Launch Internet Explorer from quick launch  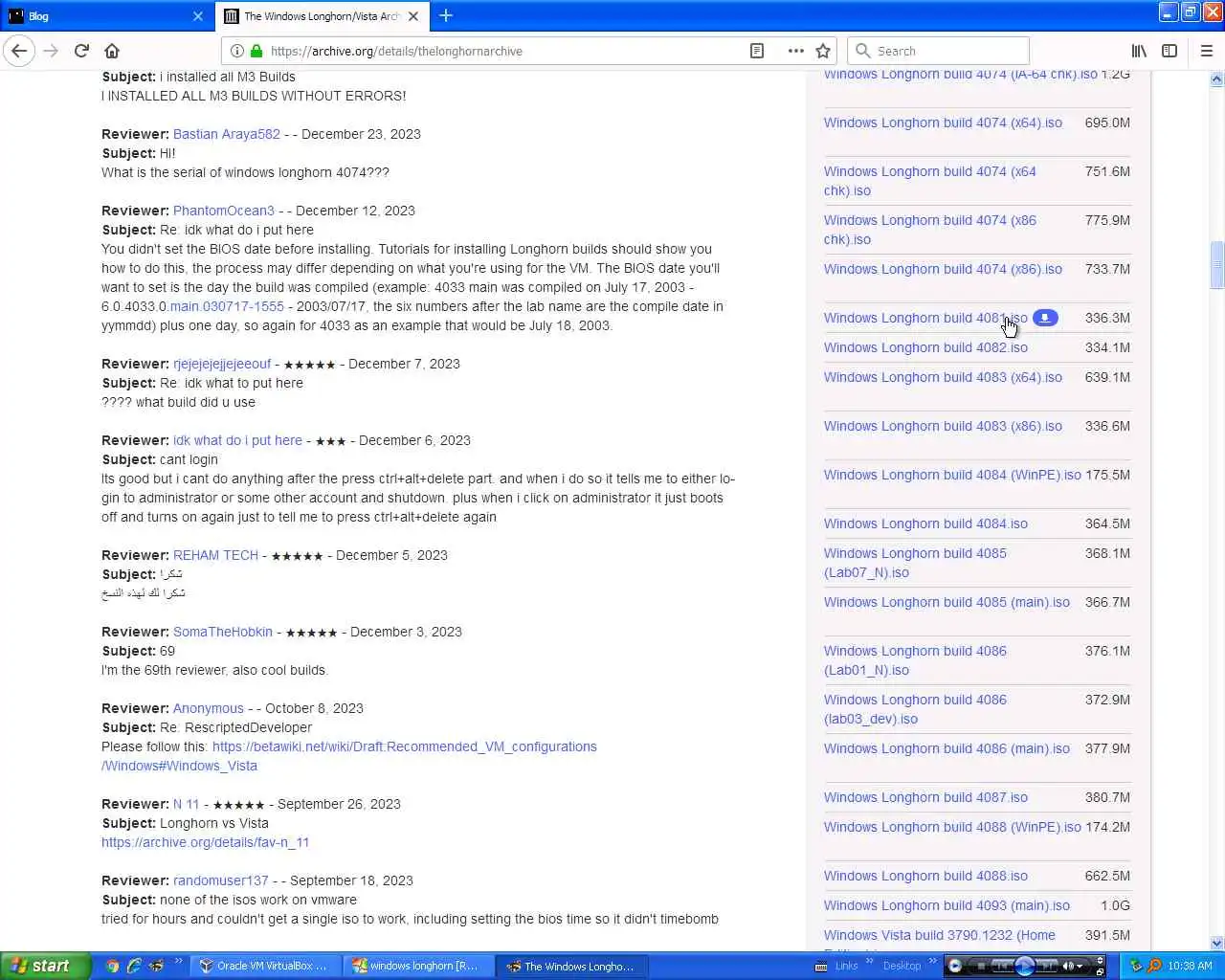pyautogui.click(x=134, y=966)
